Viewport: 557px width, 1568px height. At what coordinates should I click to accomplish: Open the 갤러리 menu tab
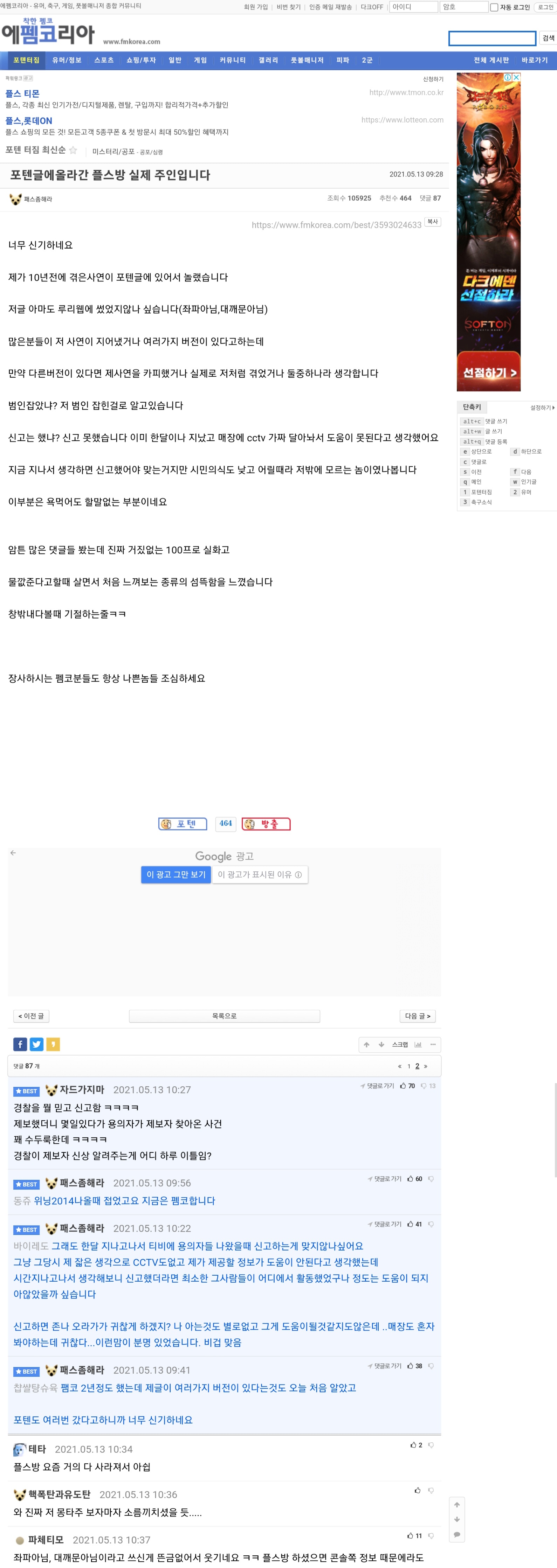[x=268, y=60]
